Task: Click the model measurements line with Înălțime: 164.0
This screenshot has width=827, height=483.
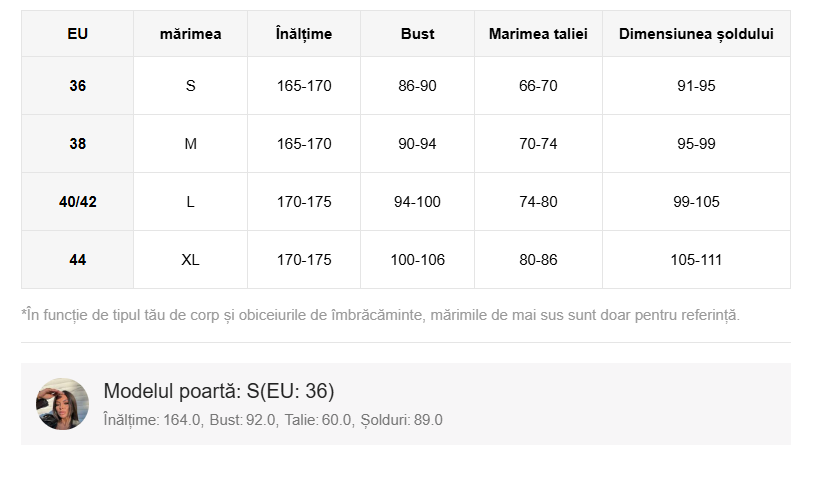Action: (x=273, y=420)
